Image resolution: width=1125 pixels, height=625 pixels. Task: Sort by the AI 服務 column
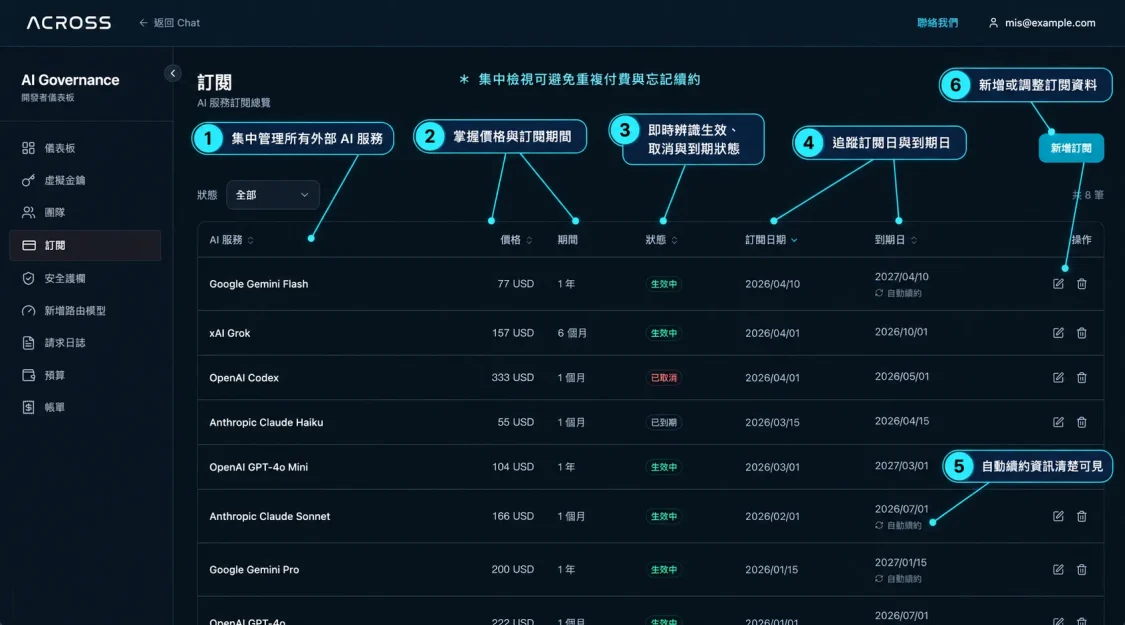(x=231, y=240)
